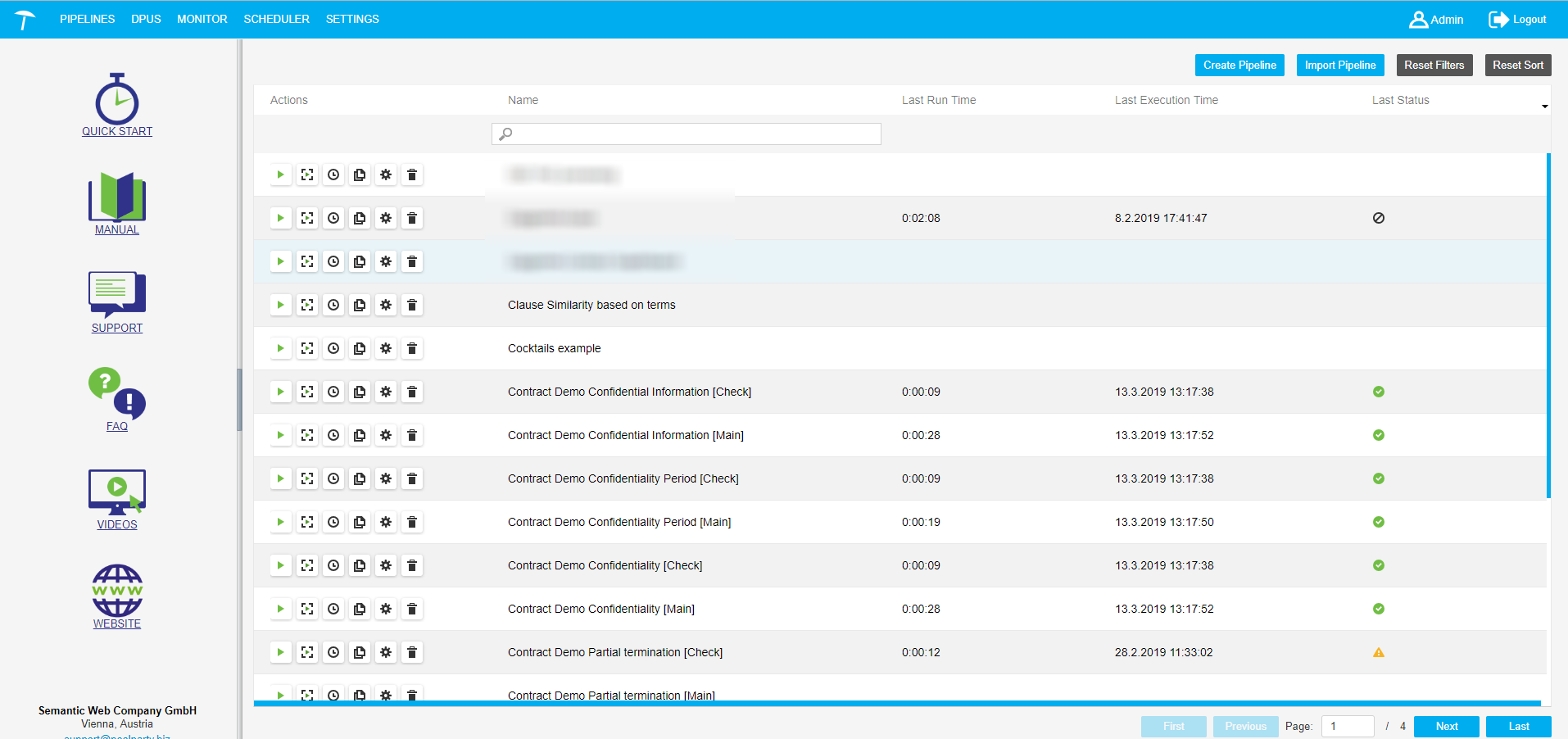Open the sort dropdown near Last Status header

tap(1545, 105)
